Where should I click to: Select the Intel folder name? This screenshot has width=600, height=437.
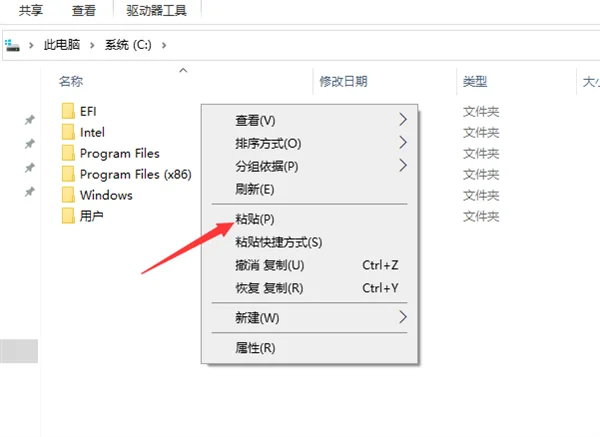click(92, 132)
